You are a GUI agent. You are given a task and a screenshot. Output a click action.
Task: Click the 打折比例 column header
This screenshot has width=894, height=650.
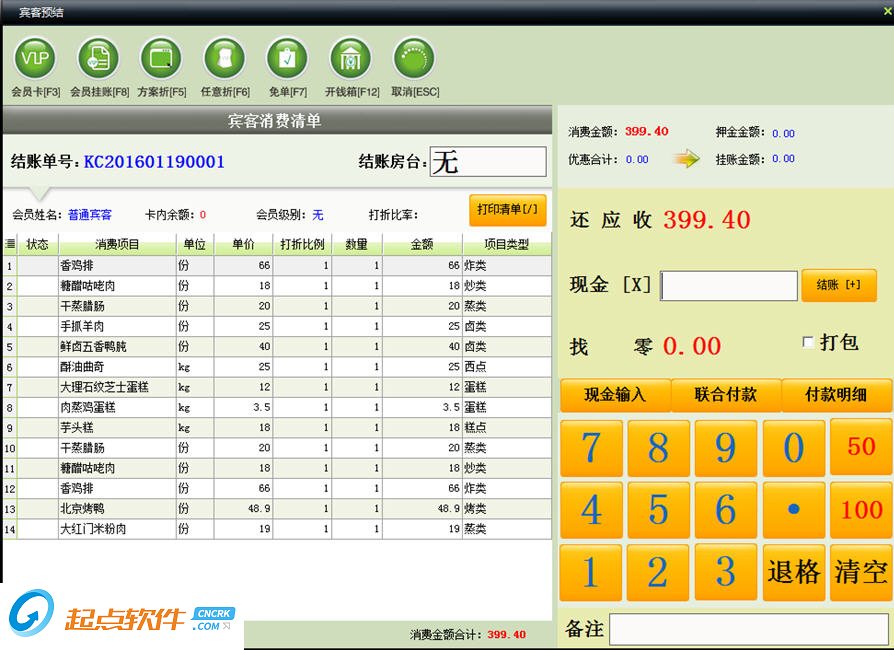302,244
